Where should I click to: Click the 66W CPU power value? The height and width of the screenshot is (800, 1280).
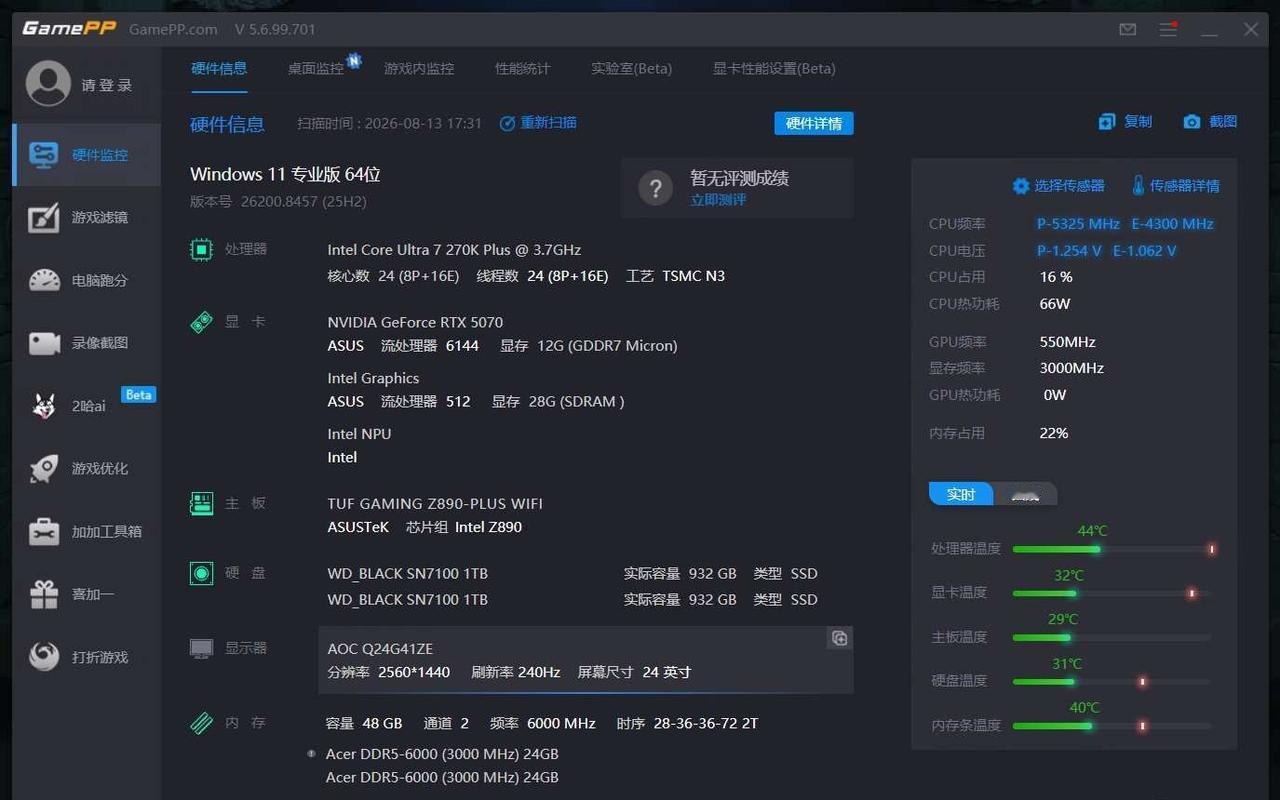1055,304
